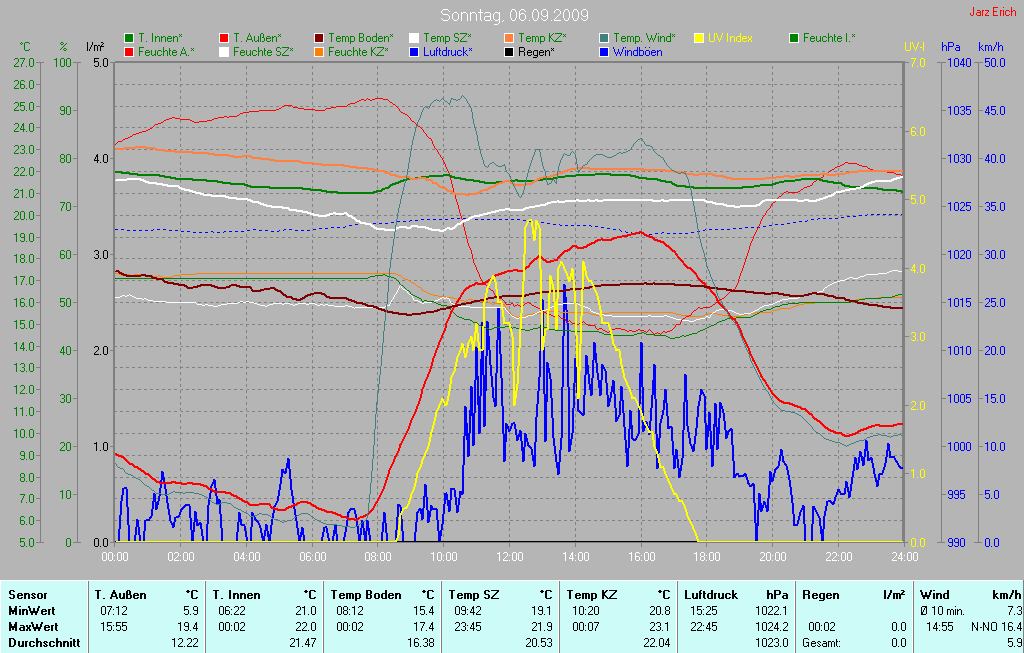Click the MinWert row header
1024x653 pixels.
[32, 611]
